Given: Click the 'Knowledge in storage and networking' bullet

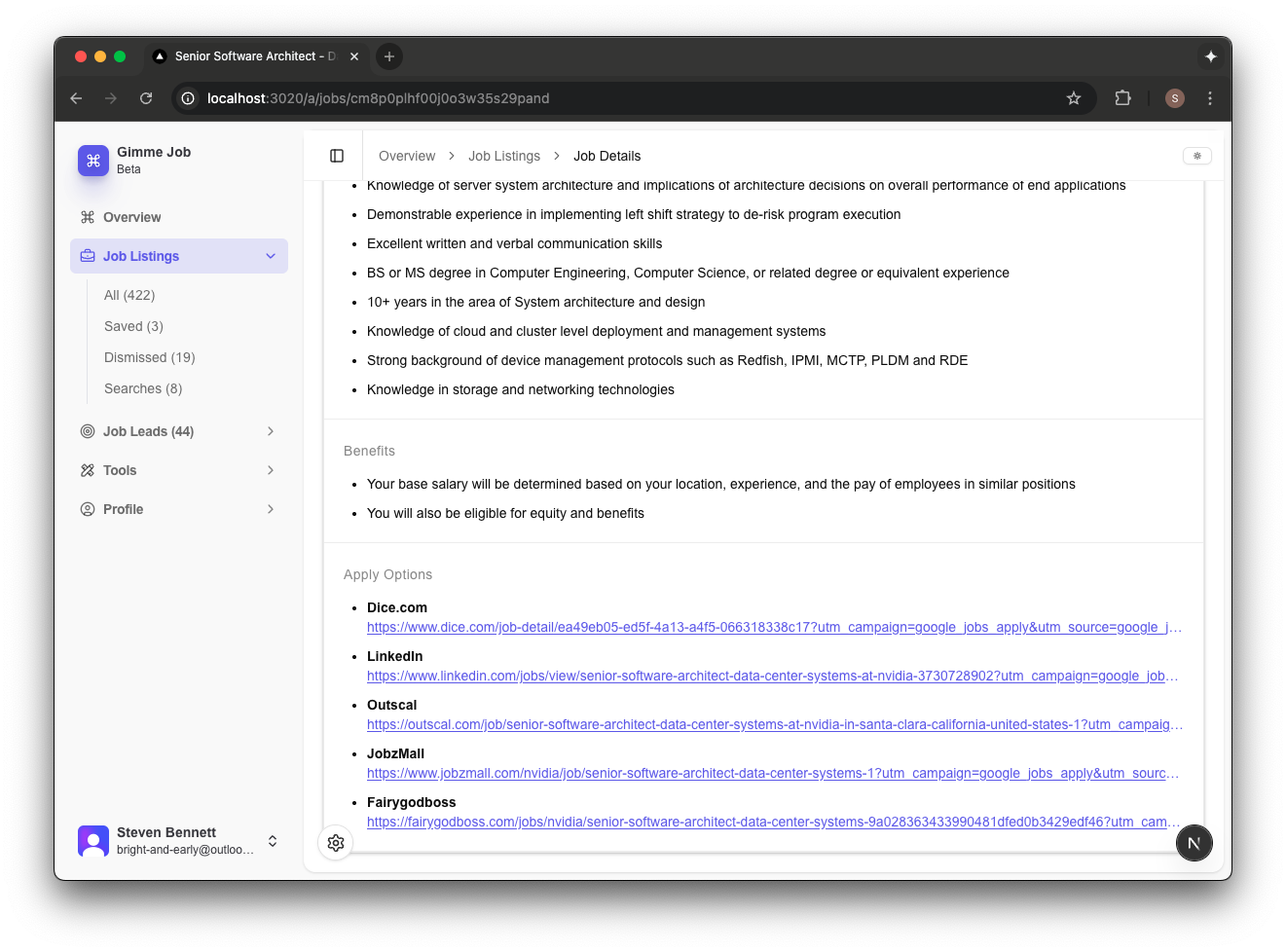Looking at the screenshot, I should pyautogui.click(x=520, y=389).
